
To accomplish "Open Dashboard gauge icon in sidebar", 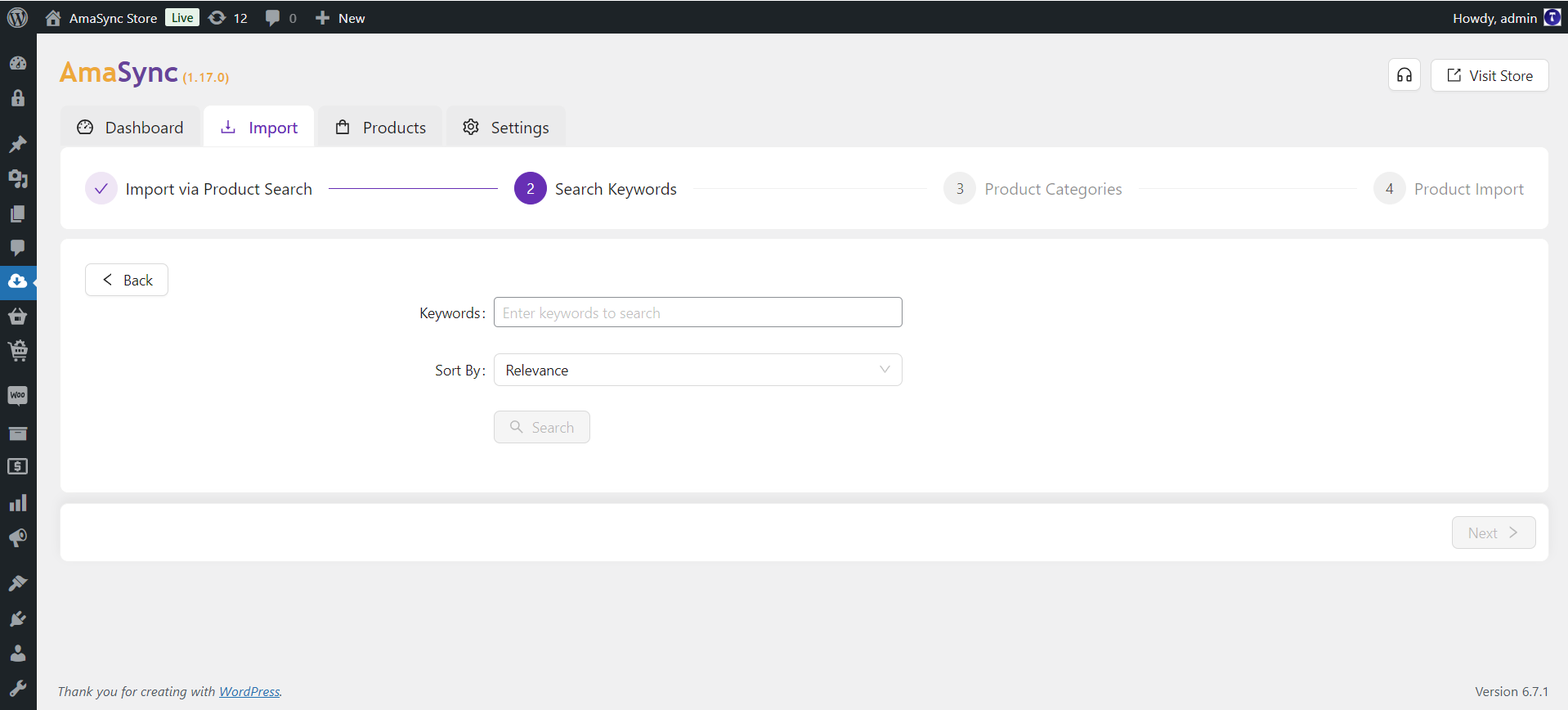I will 18,63.
